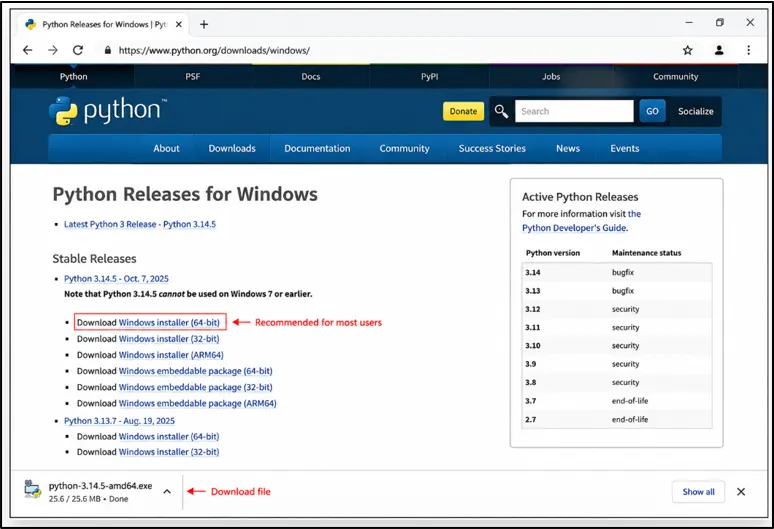Viewport: 774px width, 529px height.
Task: Open the News menu
Action: pyautogui.click(x=568, y=149)
